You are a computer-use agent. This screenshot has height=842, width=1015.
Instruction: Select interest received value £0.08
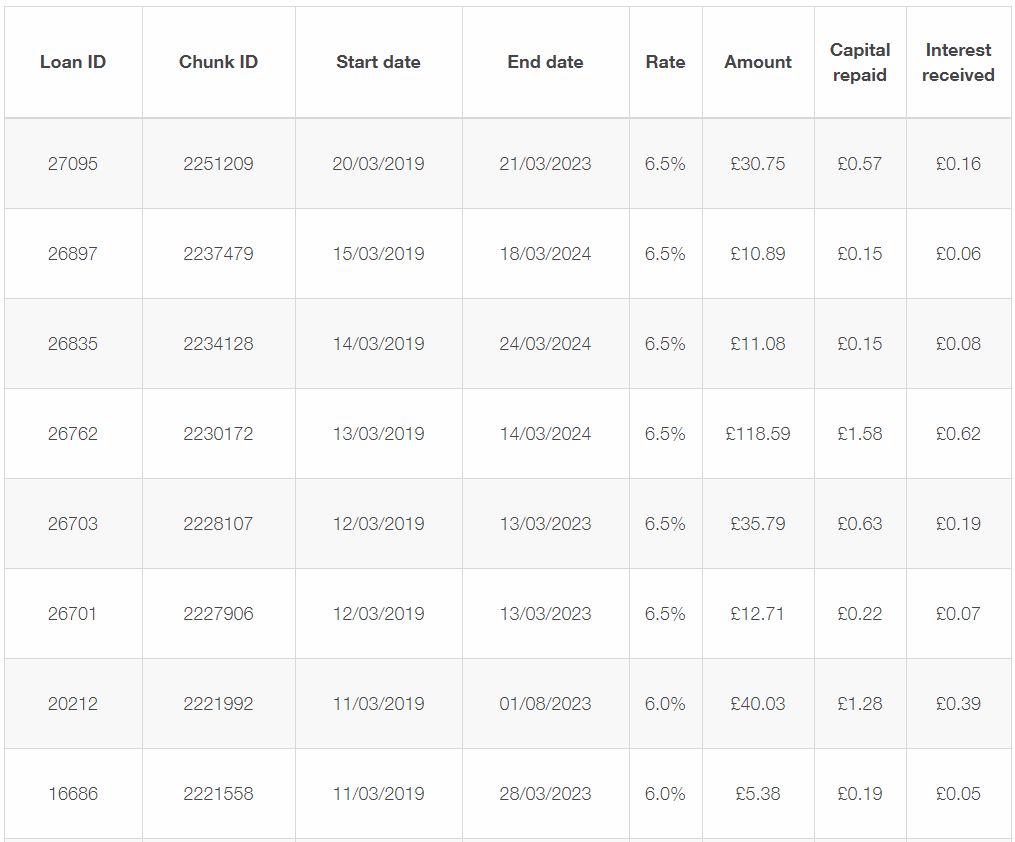[958, 344]
